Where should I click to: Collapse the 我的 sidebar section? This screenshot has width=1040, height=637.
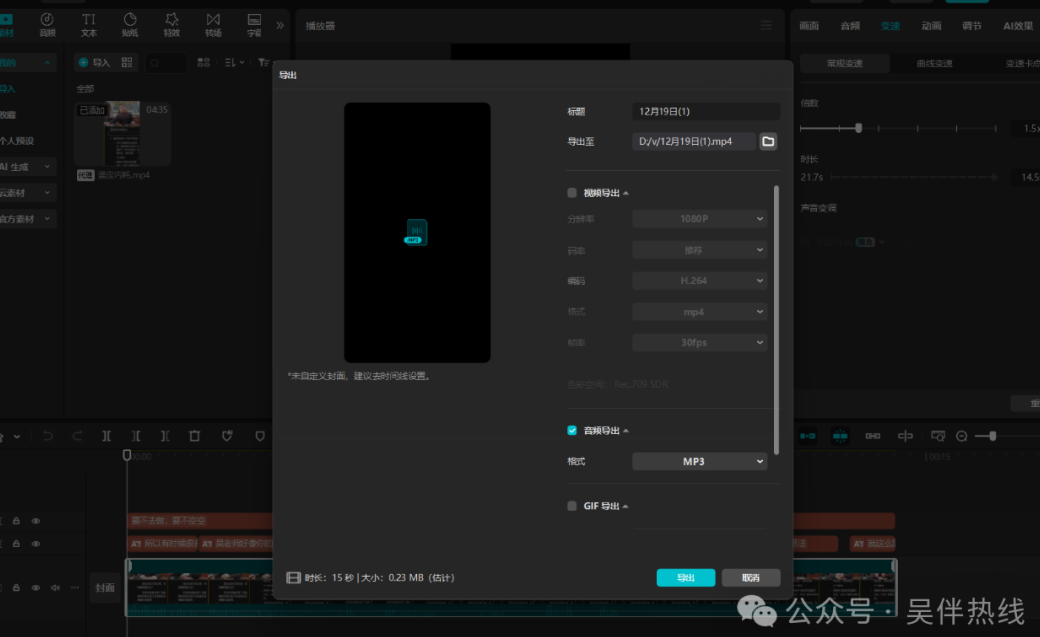46,62
